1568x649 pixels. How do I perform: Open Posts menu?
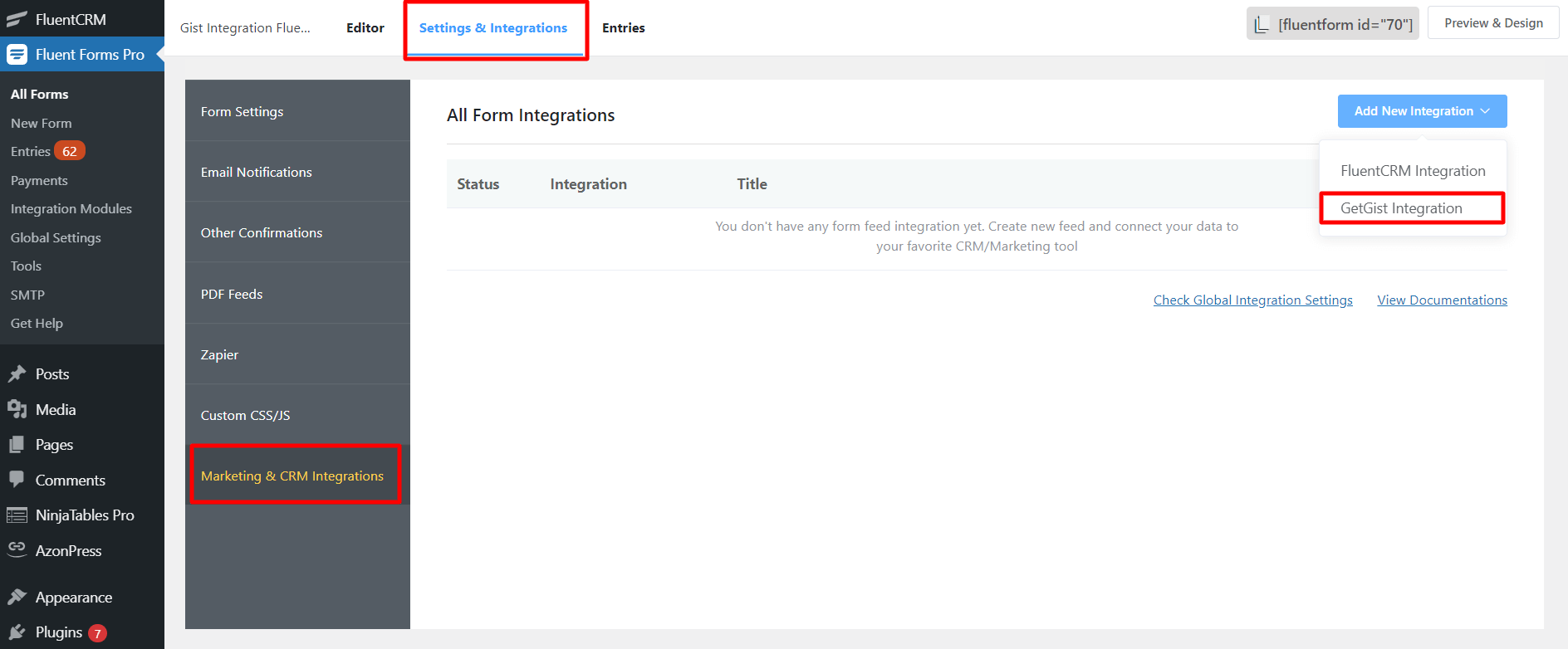click(x=82, y=374)
